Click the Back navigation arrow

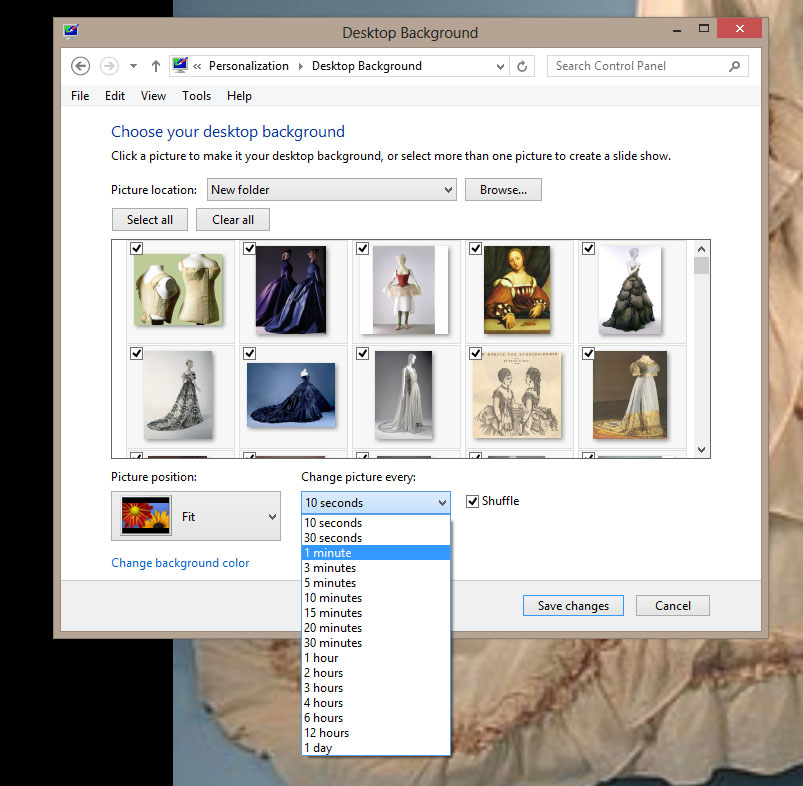[x=81, y=66]
